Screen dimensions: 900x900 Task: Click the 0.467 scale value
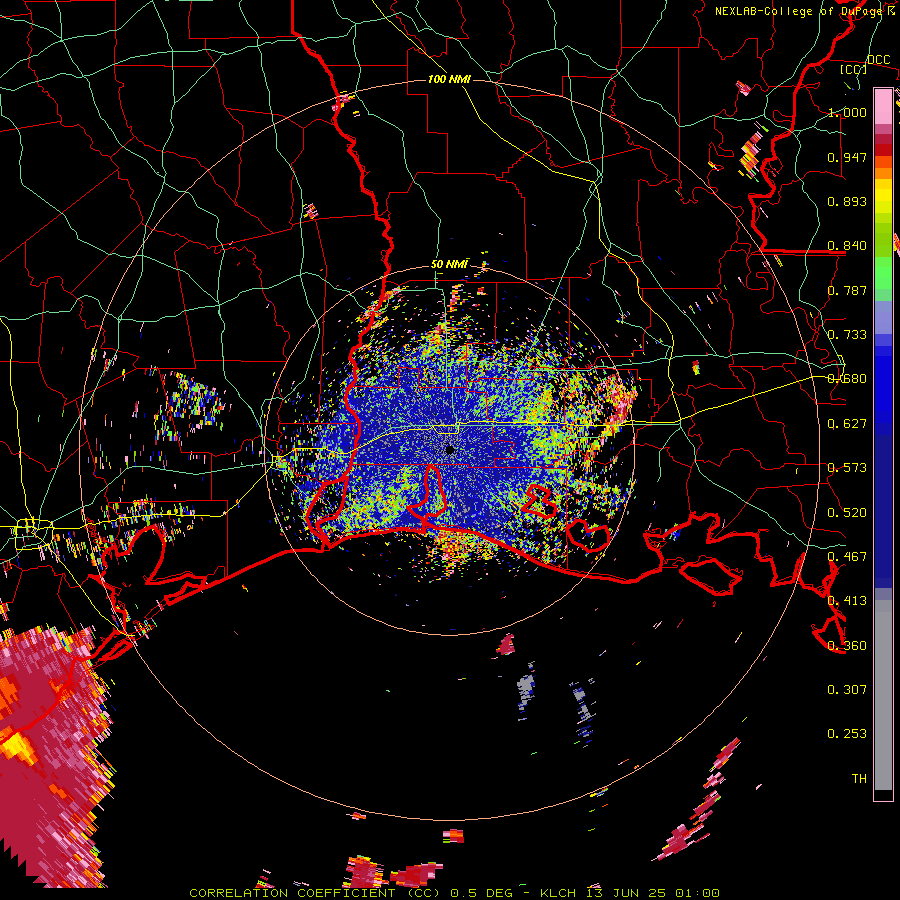click(847, 557)
